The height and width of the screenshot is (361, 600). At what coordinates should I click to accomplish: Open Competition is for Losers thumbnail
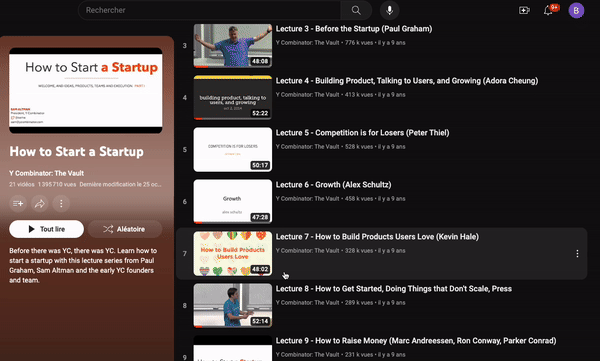[x=233, y=150]
